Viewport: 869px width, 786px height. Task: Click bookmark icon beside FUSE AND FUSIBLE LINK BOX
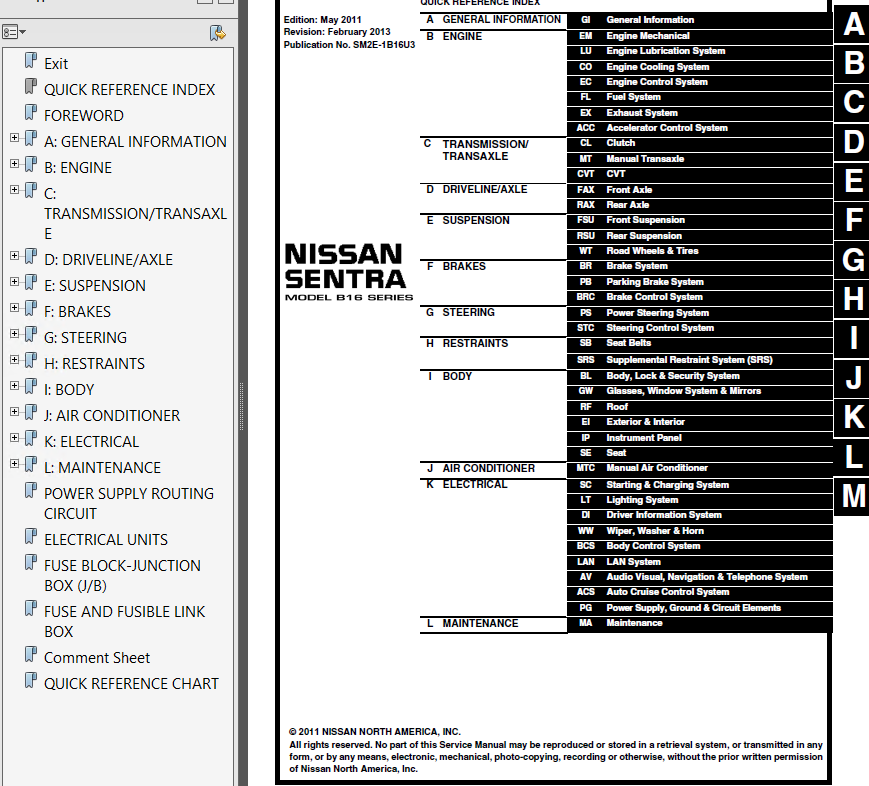31,609
